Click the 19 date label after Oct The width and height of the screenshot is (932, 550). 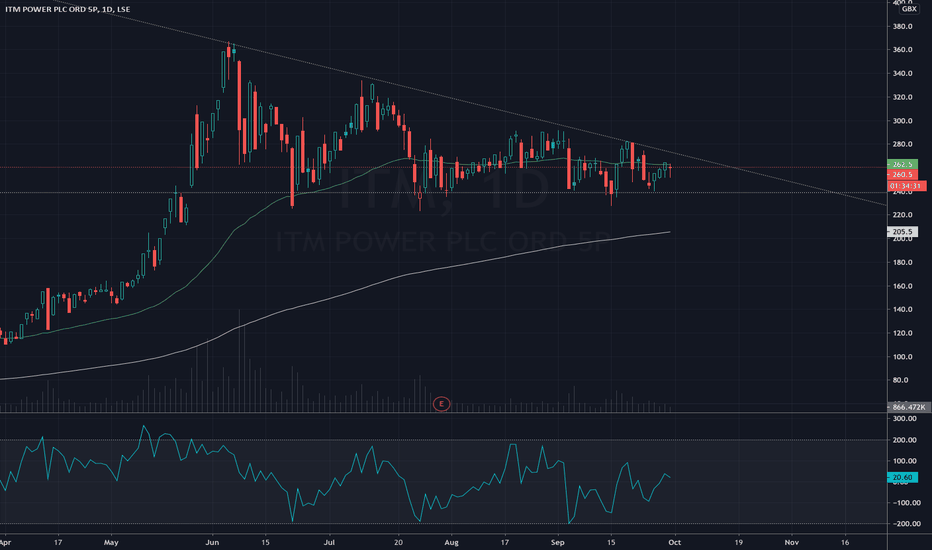[739, 542]
